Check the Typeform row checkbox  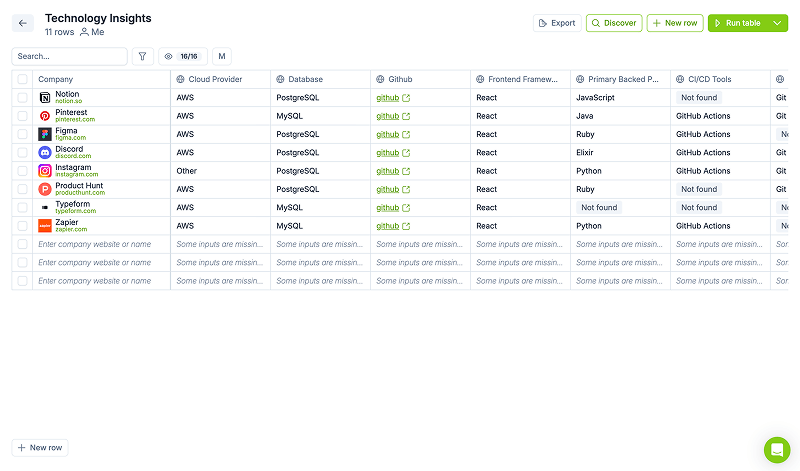[x=22, y=208]
